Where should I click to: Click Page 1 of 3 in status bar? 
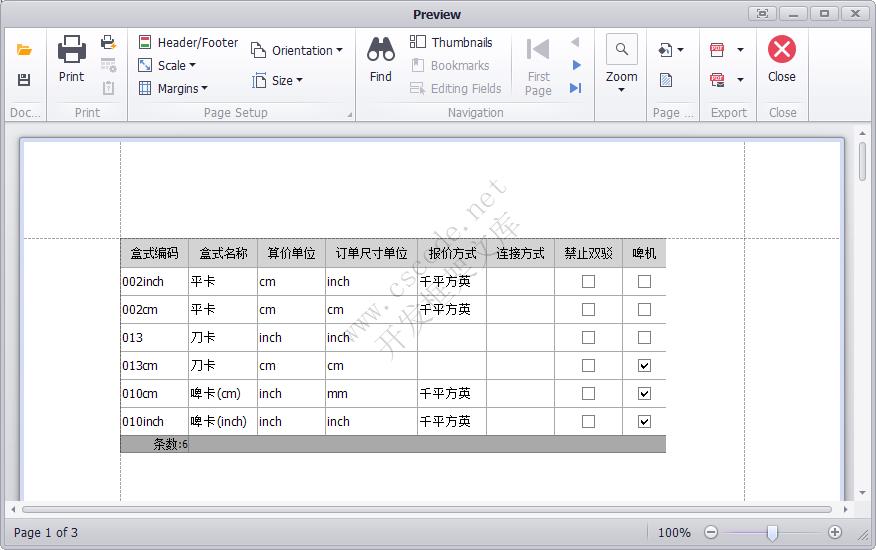tap(46, 533)
